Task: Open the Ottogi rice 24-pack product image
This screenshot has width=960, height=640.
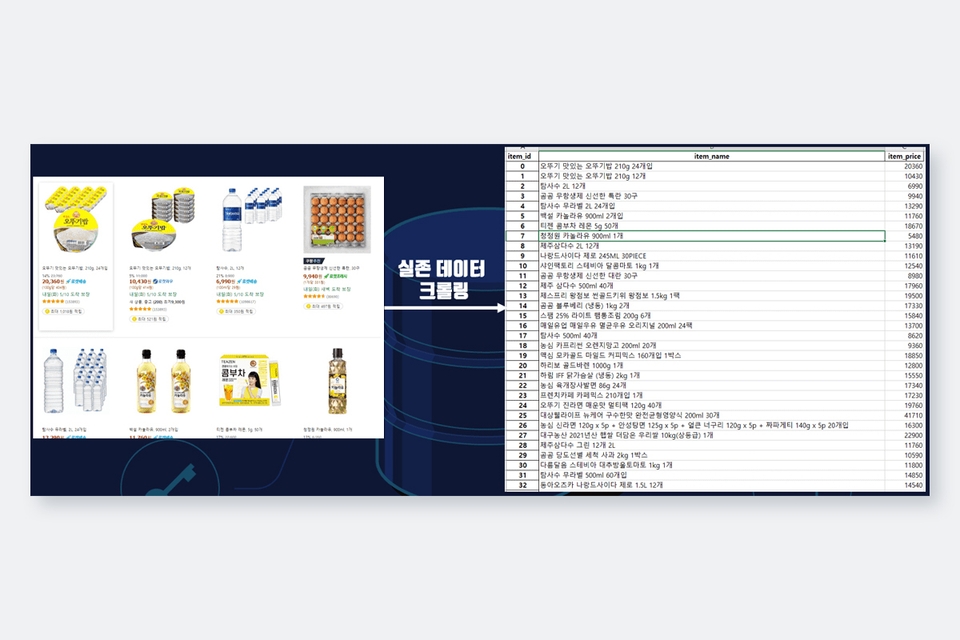Action: click(x=75, y=219)
